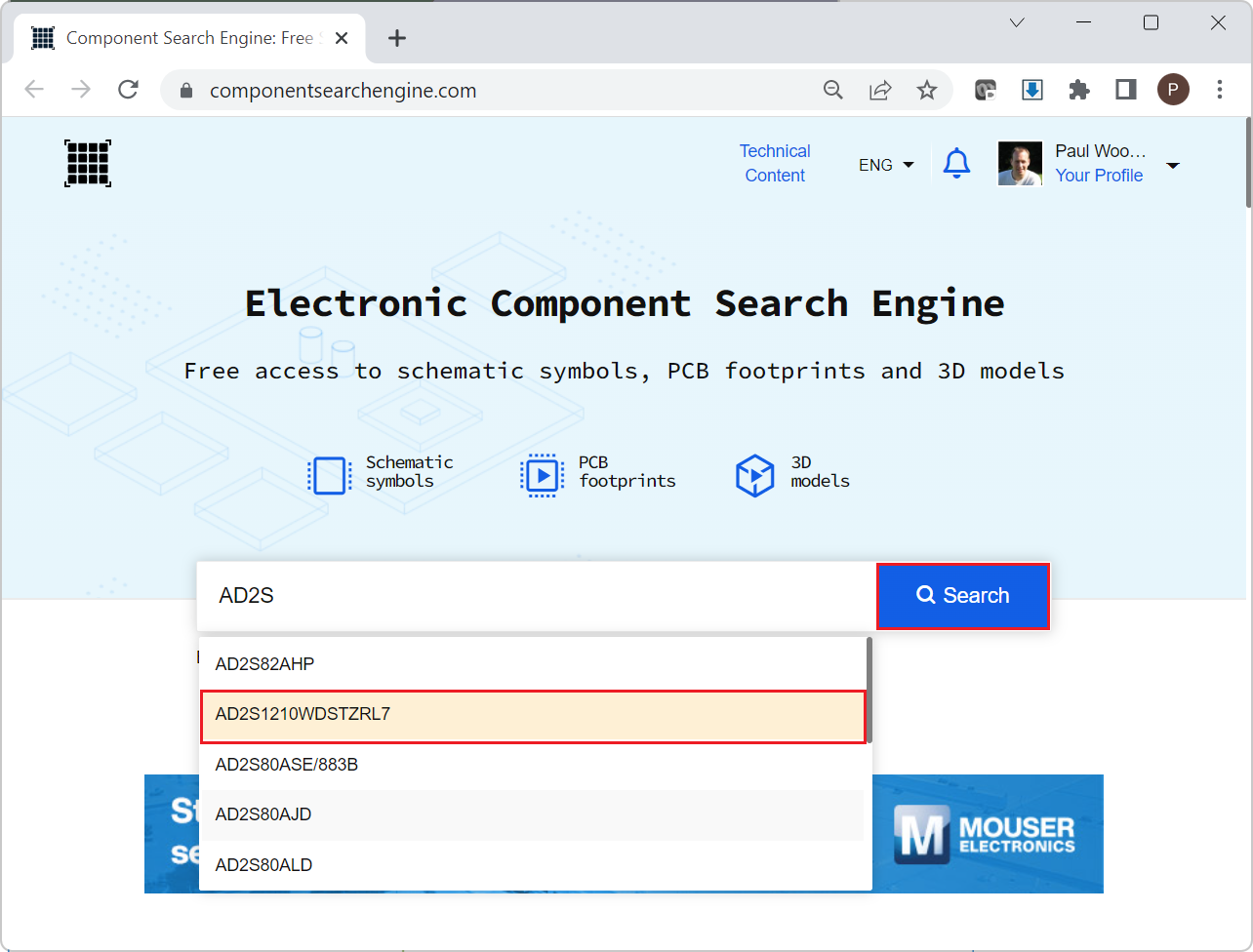Open a new browser tab
The image size is (1253, 952).
click(x=396, y=38)
